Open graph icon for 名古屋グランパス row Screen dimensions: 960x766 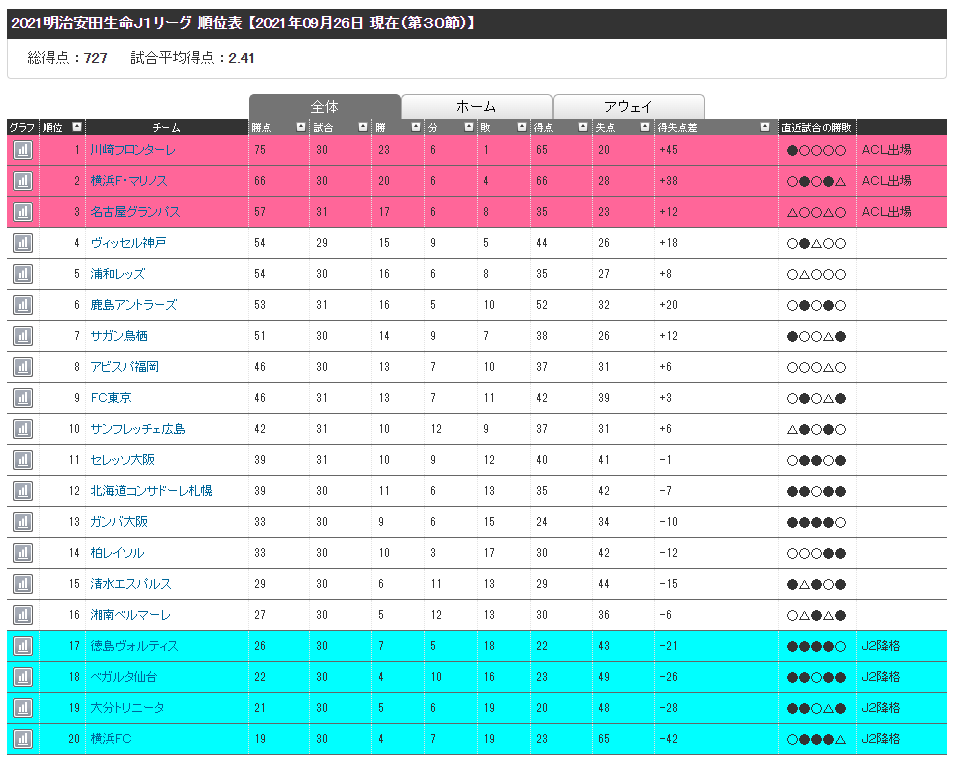[x=23, y=212]
